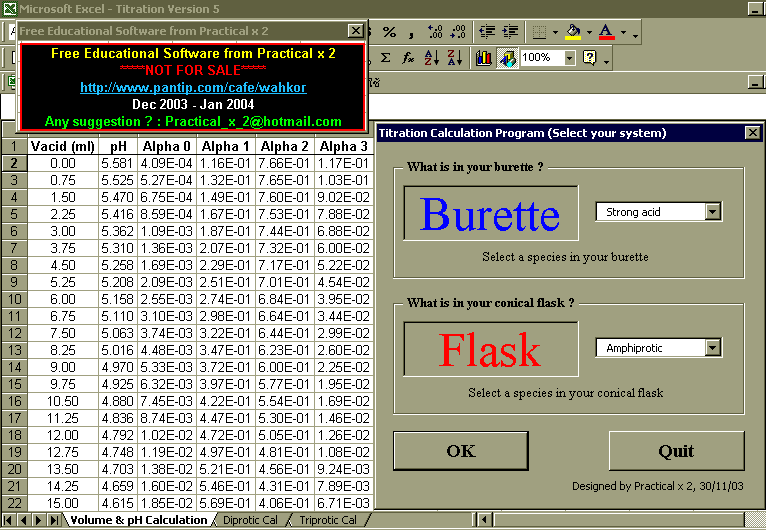Click the AutoSum sigma icon
The height and width of the screenshot is (530, 766).
click(x=386, y=58)
